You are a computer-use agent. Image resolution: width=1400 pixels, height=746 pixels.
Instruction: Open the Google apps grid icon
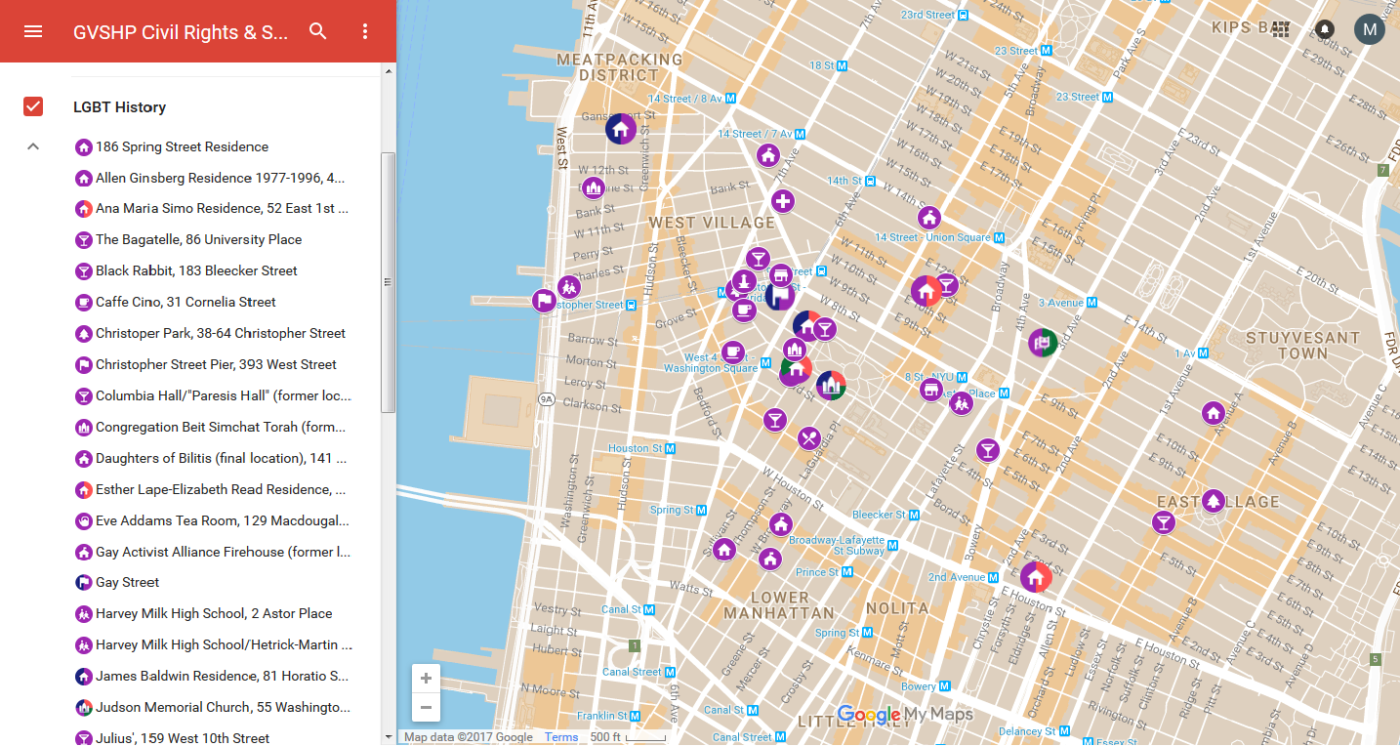[x=1280, y=29]
